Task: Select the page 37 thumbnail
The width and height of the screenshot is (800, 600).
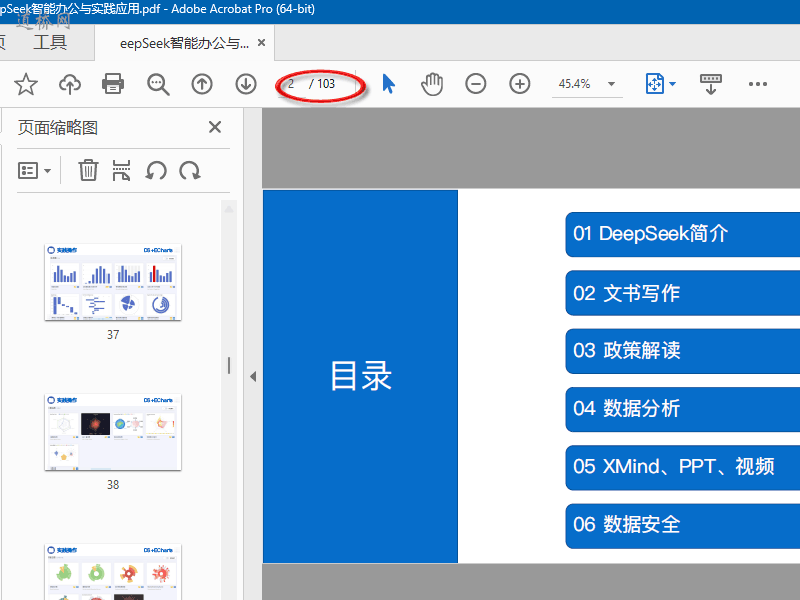Action: click(x=113, y=282)
